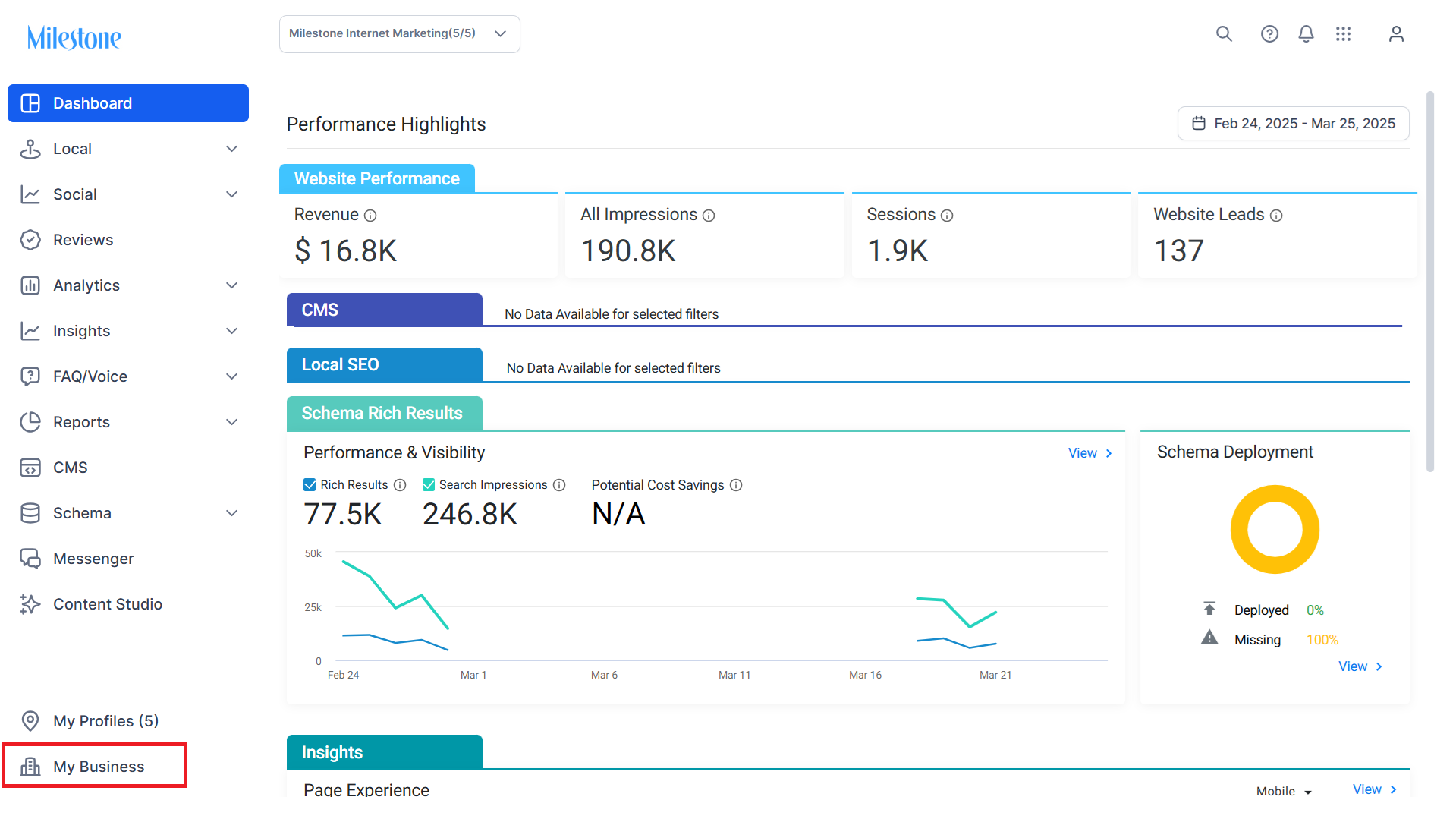The image size is (1456, 819).
Task: Expand the Schema sidebar menu chevron
Action: tap(232, 513)
